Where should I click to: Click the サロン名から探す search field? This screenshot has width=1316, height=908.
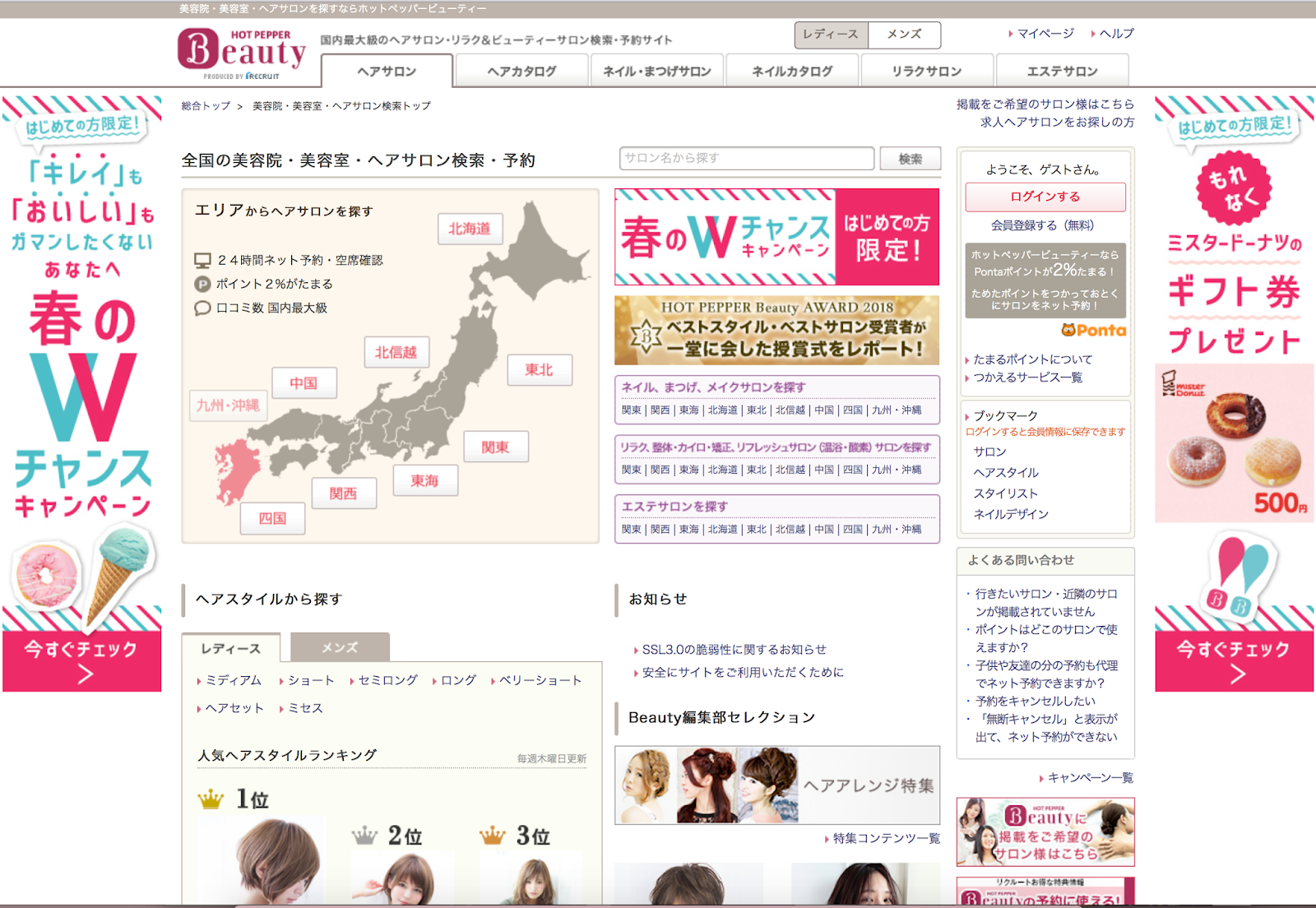(747, 159)
